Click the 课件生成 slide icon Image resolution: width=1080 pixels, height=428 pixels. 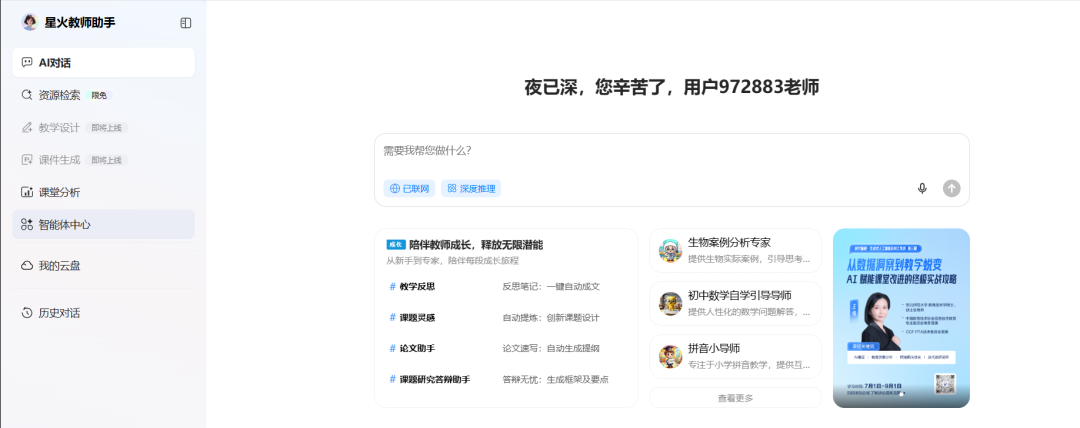[x=27, y=160]
